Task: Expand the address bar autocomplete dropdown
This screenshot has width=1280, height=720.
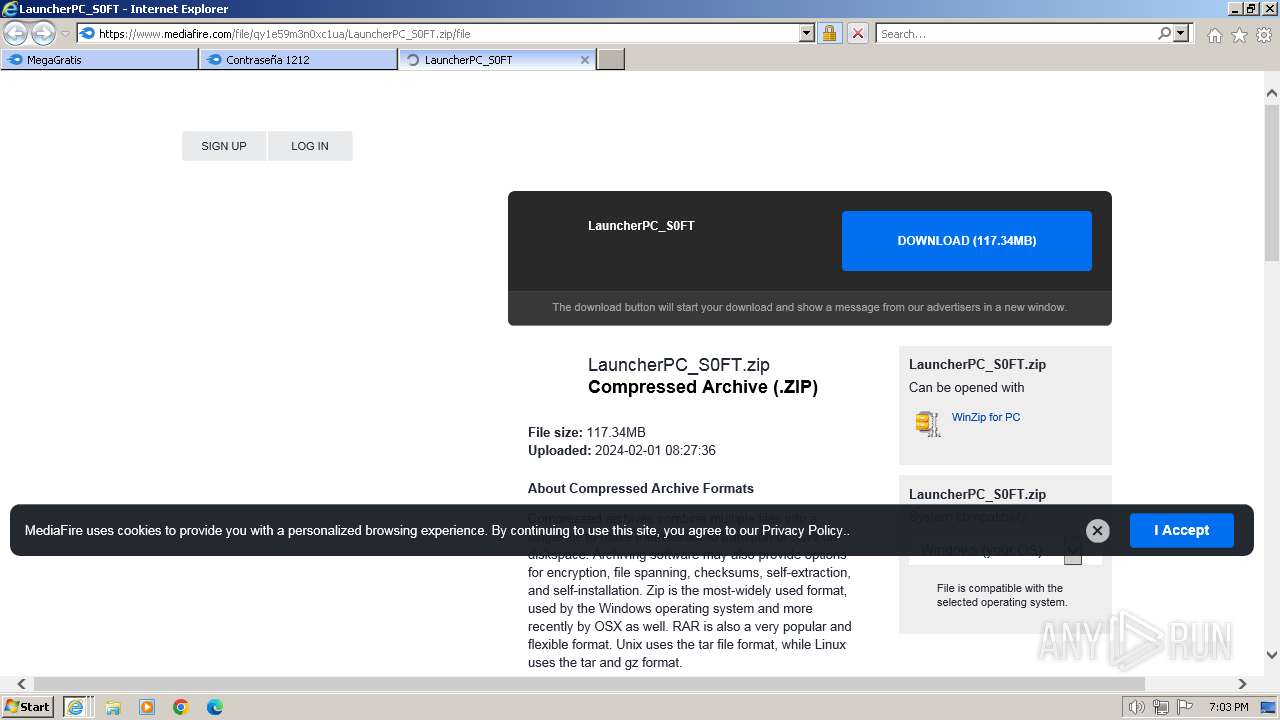Action: (807, 33)
